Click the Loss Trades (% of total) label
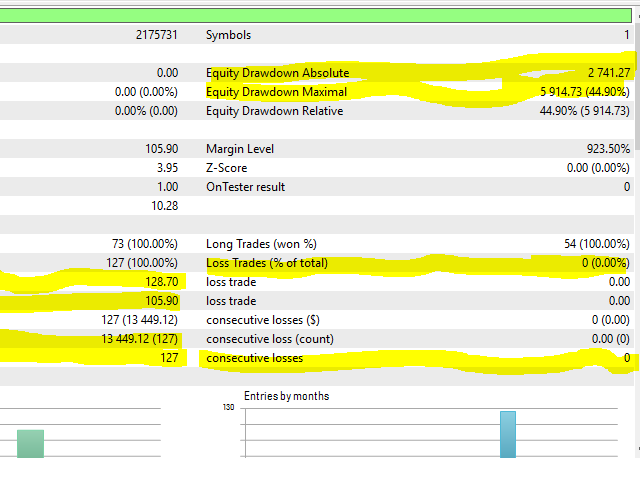 (272, 263)
